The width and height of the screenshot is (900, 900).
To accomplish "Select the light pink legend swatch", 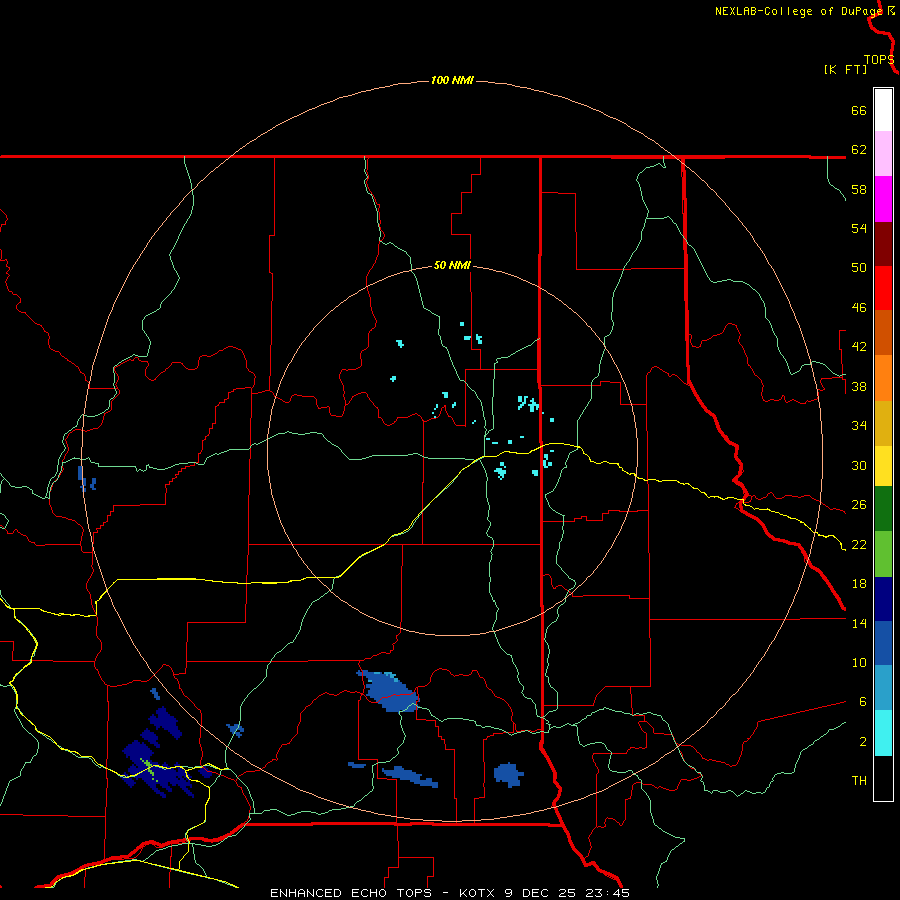I will pyautogui.click(x=883, y=154).
